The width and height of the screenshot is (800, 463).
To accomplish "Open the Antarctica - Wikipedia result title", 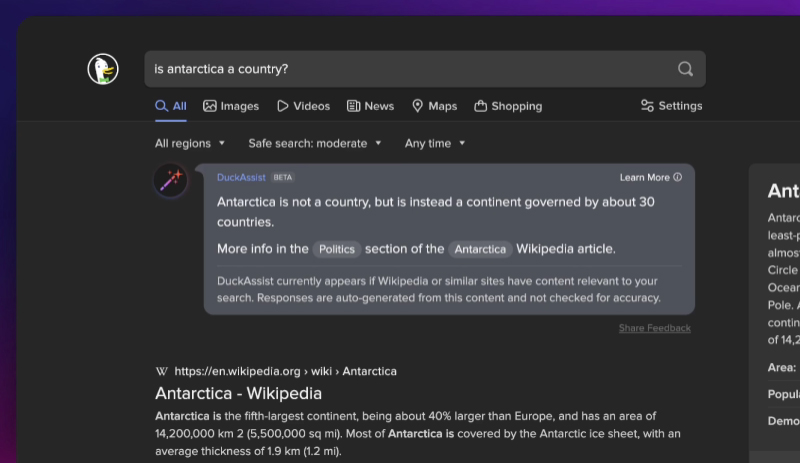I will [238, 393].
